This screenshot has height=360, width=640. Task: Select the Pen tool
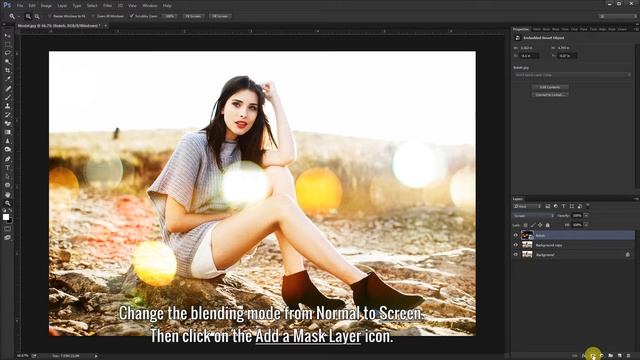pos(7,159)
